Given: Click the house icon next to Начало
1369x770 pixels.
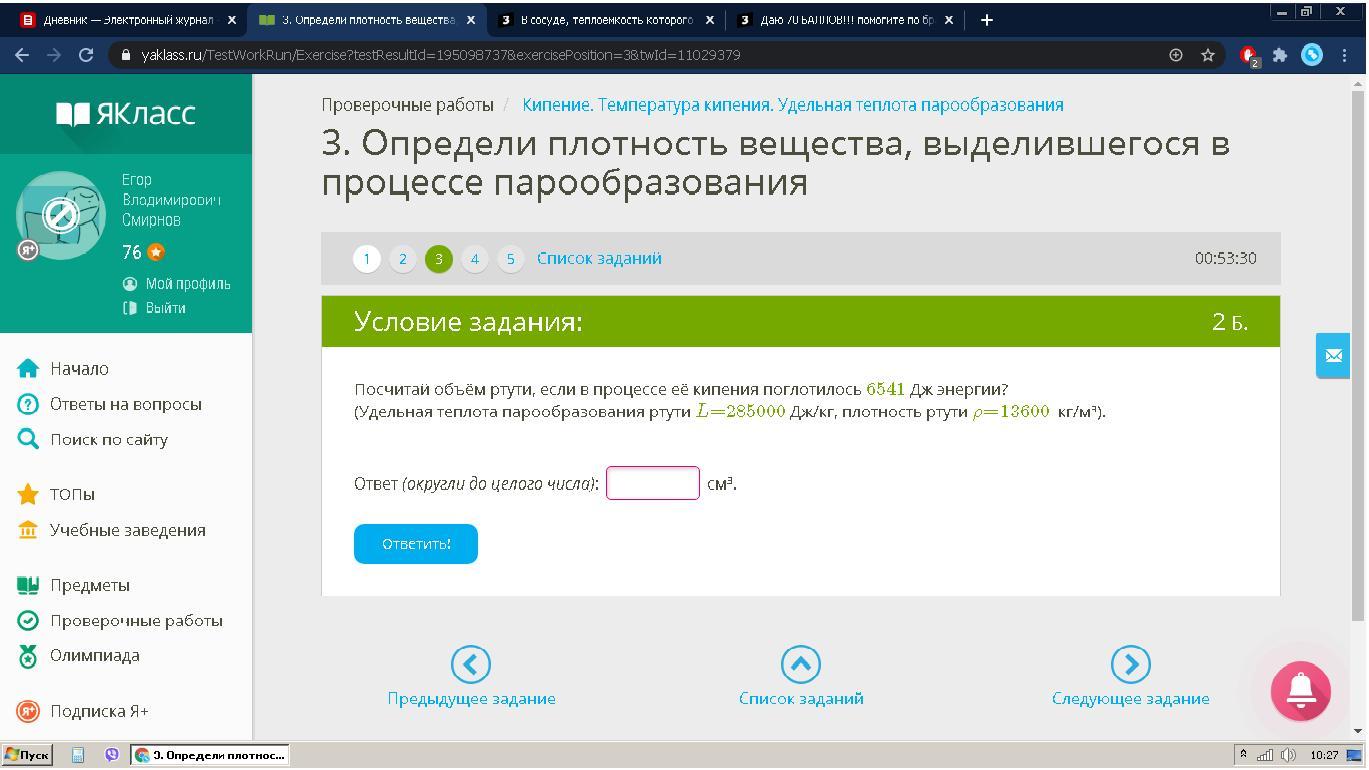Looking at the screenshot, I should 28,369.
